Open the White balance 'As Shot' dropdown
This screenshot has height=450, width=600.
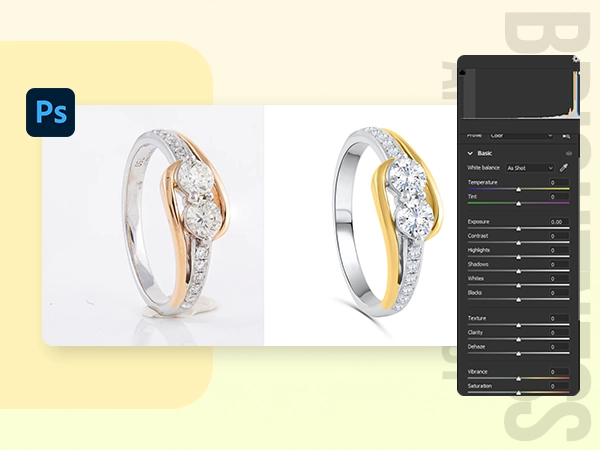[x=530, y=168]
